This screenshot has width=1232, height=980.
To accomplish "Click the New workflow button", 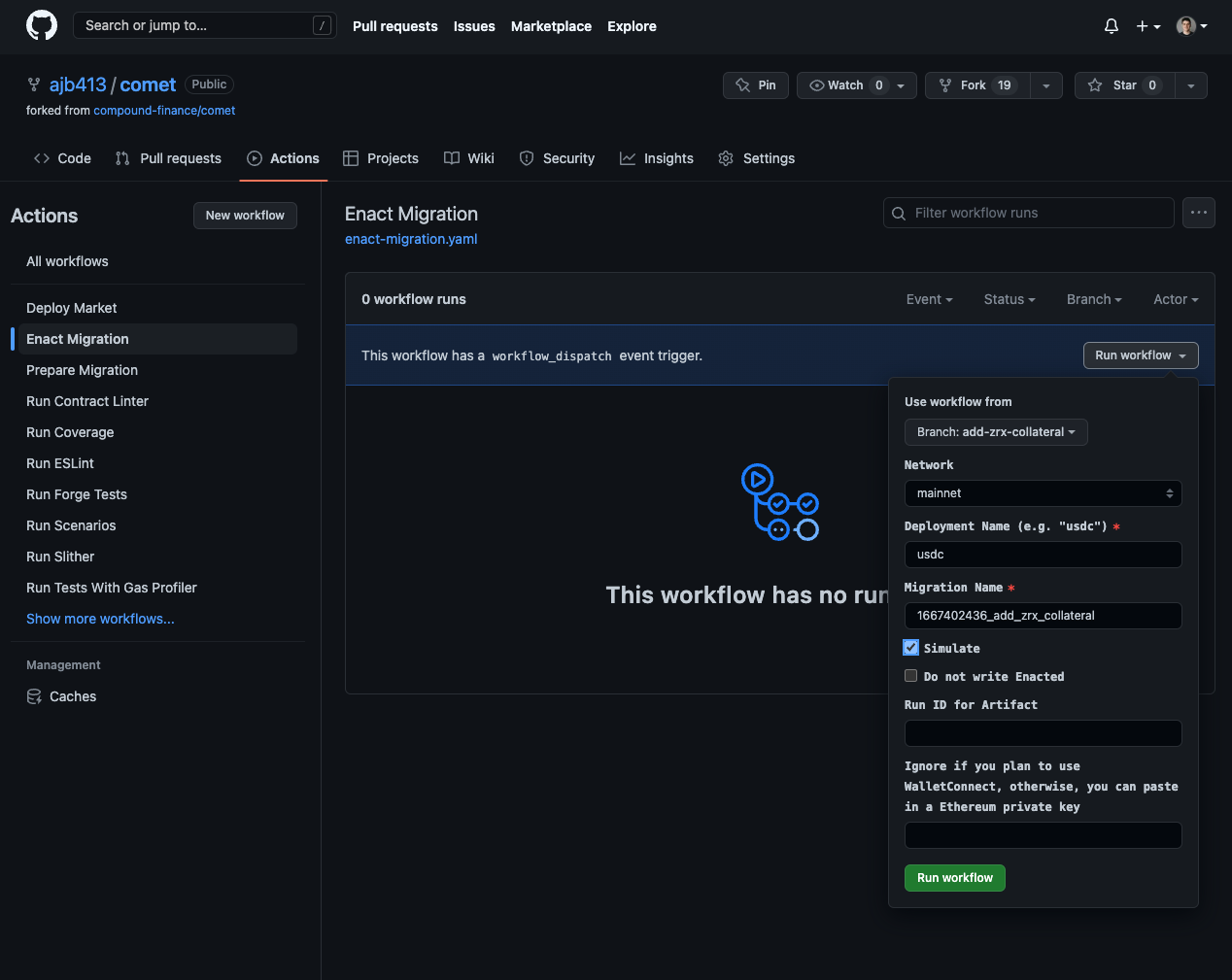I will tap(245, 216).
